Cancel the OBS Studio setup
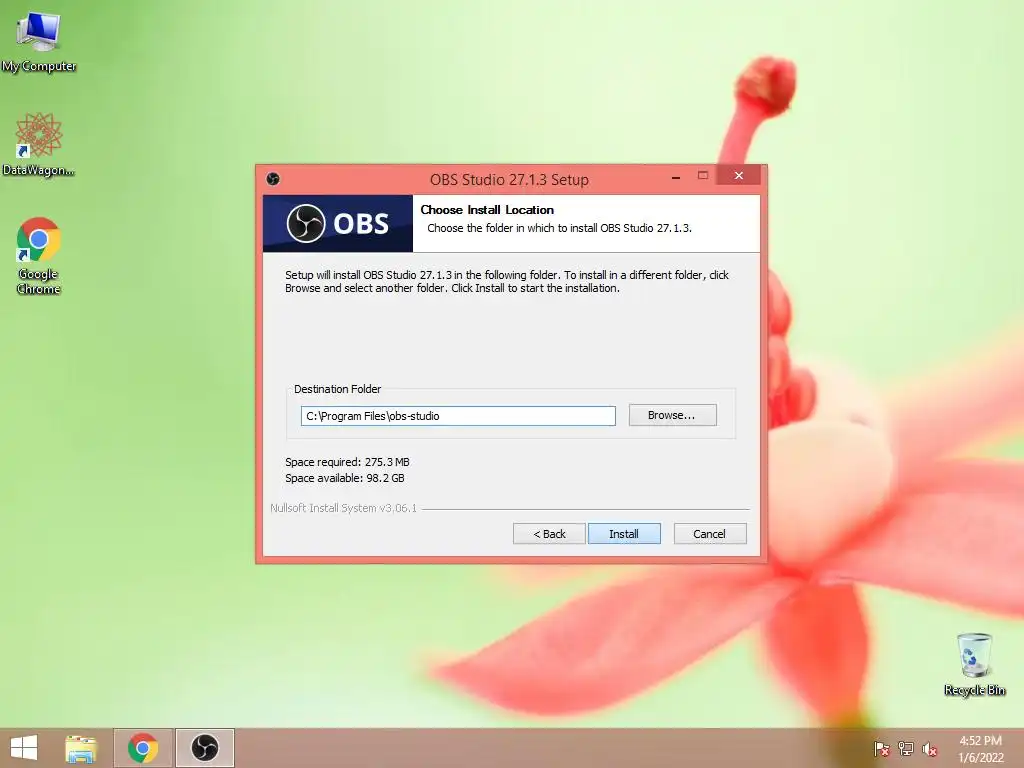This screenshot has width=1024, height=768. point(709,534)
